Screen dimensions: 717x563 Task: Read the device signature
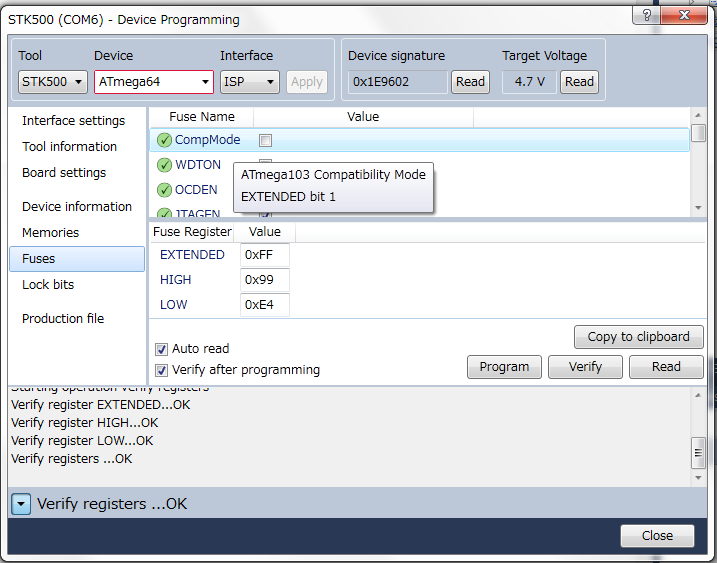[x=470, y=82]
